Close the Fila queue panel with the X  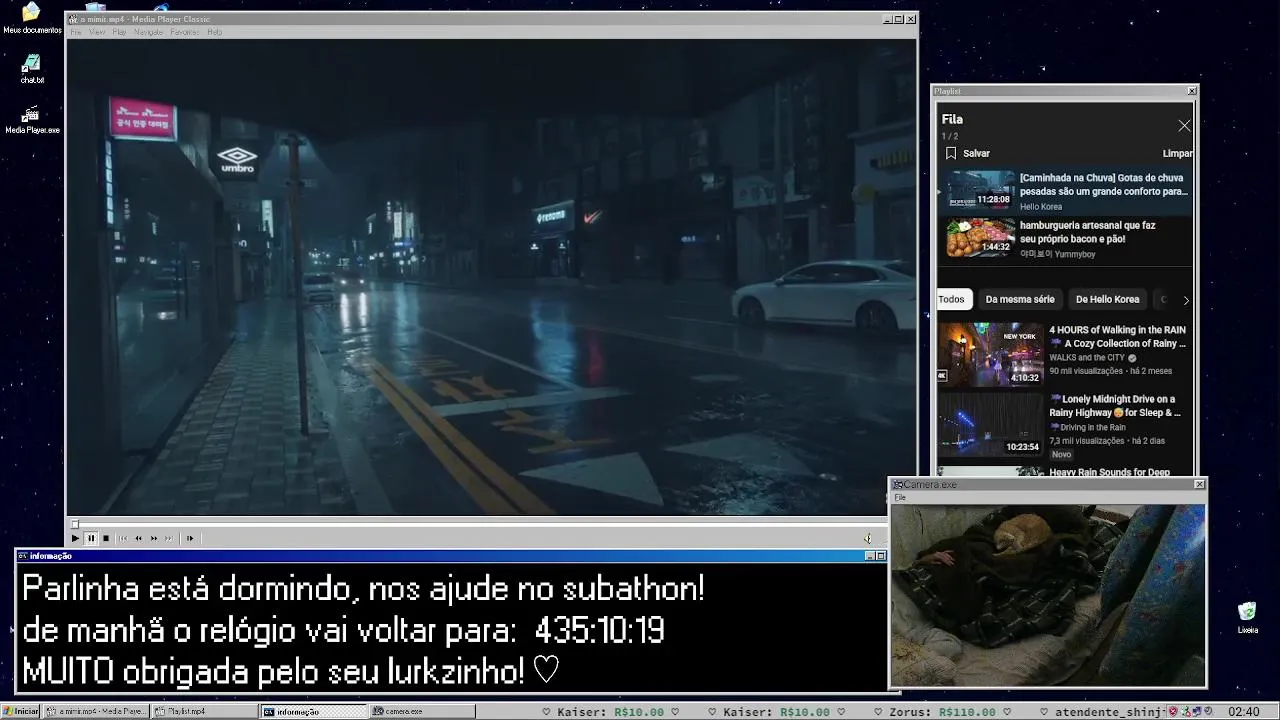point(1184,126)
